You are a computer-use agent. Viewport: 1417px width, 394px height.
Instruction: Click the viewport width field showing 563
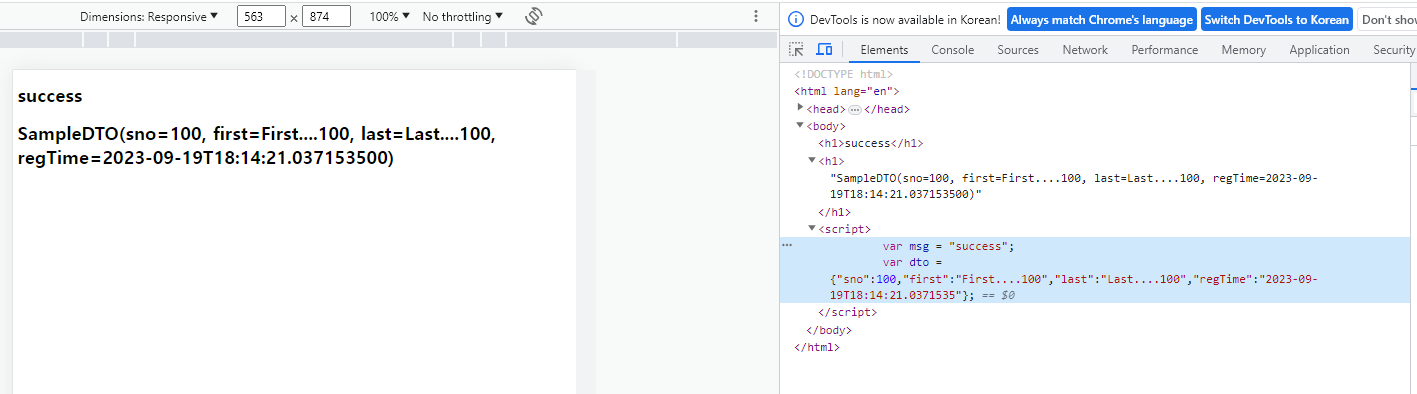coord(262,16)
